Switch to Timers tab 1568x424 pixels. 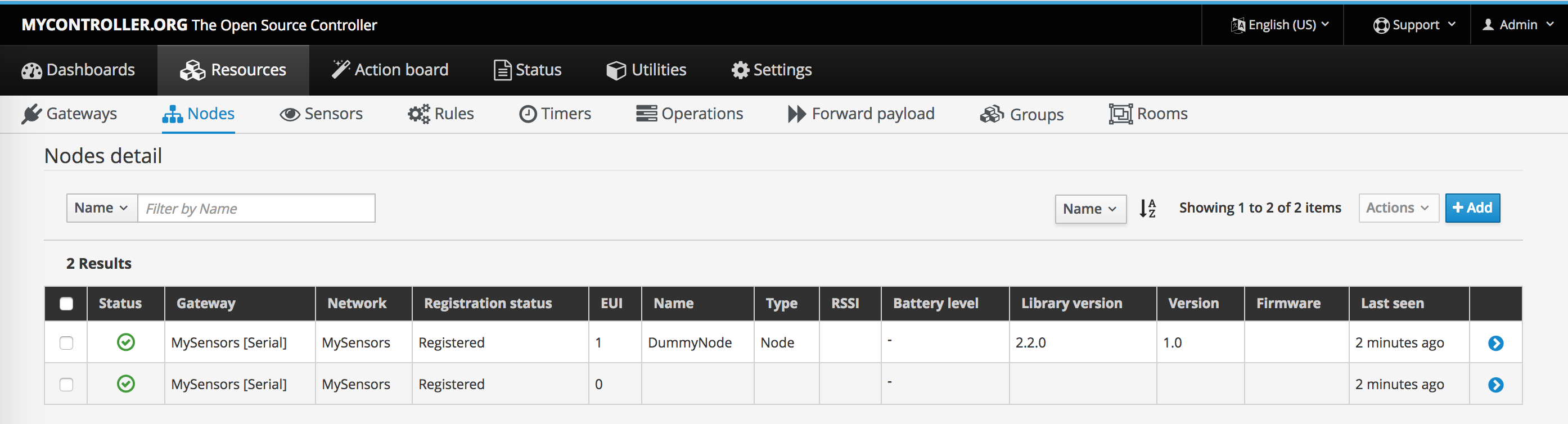[555, 114]
